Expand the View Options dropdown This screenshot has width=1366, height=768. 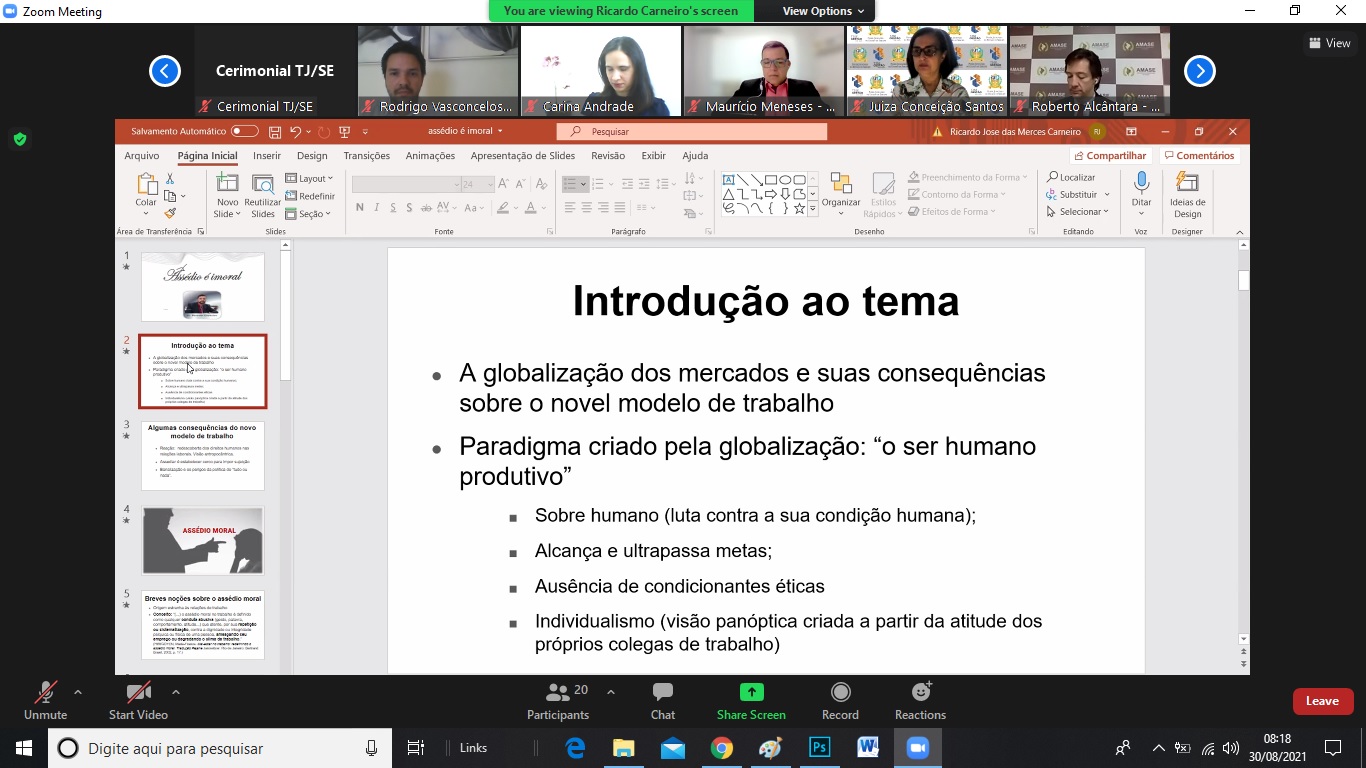(x=823, y=11)
